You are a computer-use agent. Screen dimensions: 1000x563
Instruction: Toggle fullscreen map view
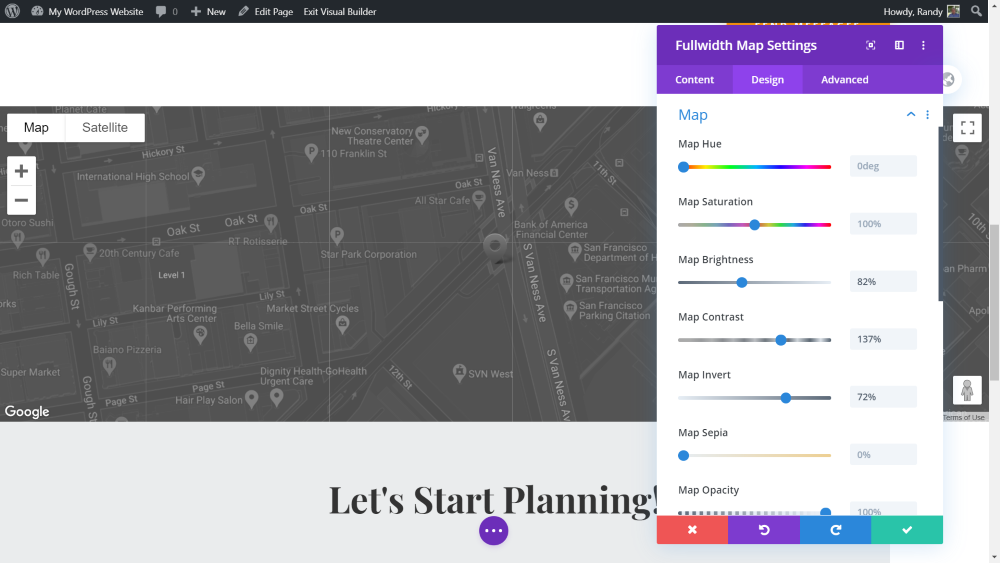[967, 128]
